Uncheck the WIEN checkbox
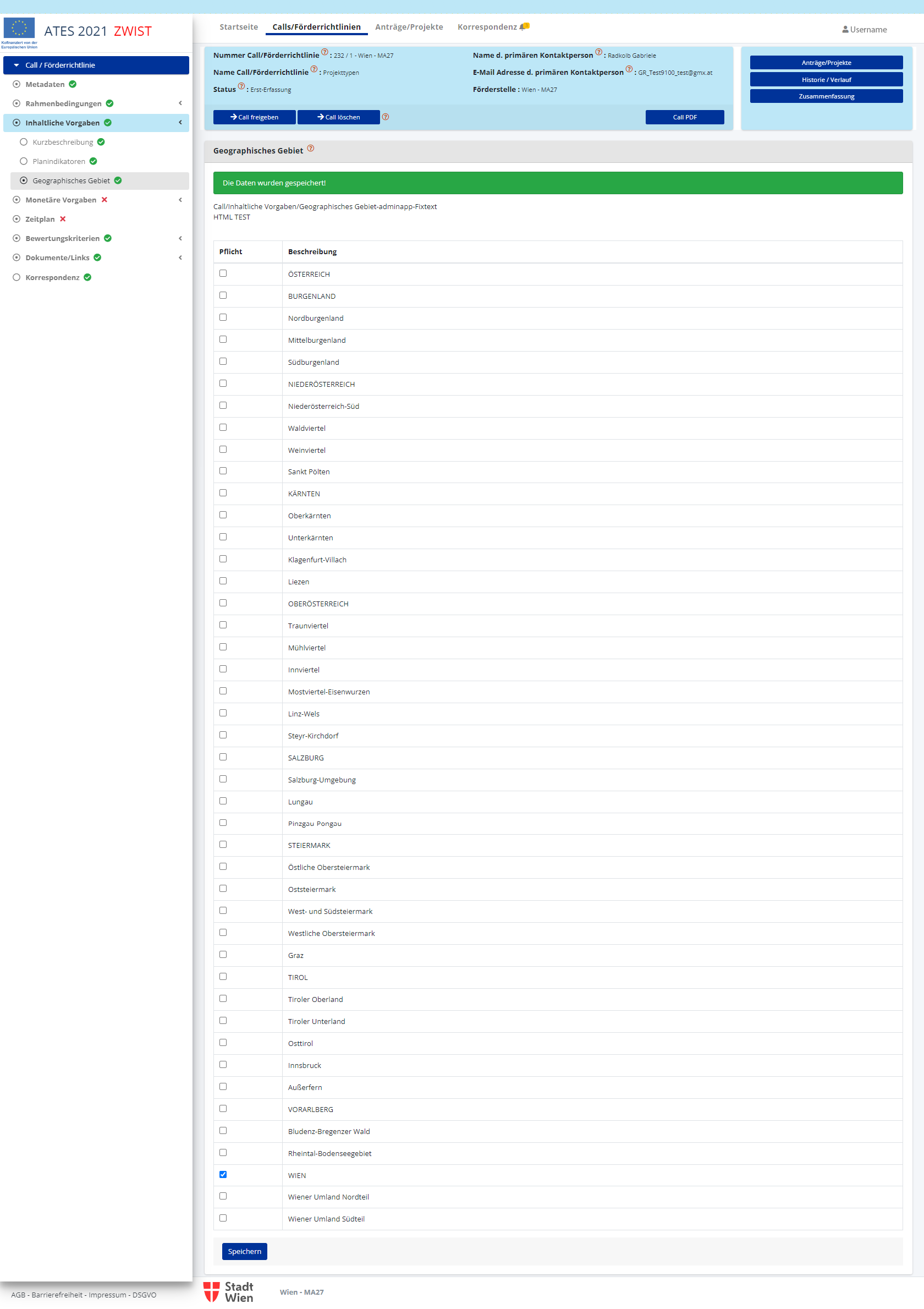Viewport: 924px width, 1309px height. tap(223, 1174)
